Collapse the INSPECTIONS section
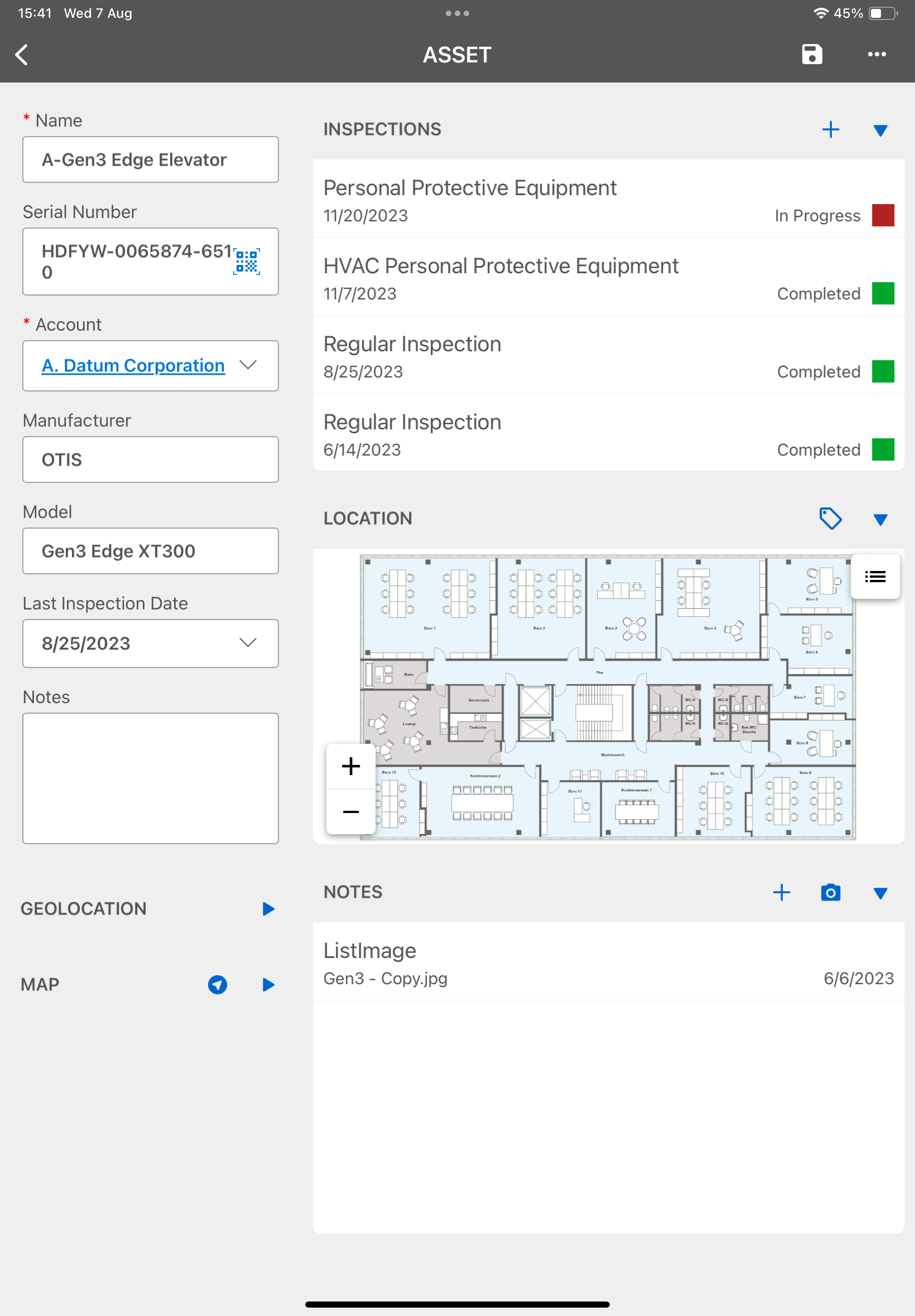 [880, 130]
